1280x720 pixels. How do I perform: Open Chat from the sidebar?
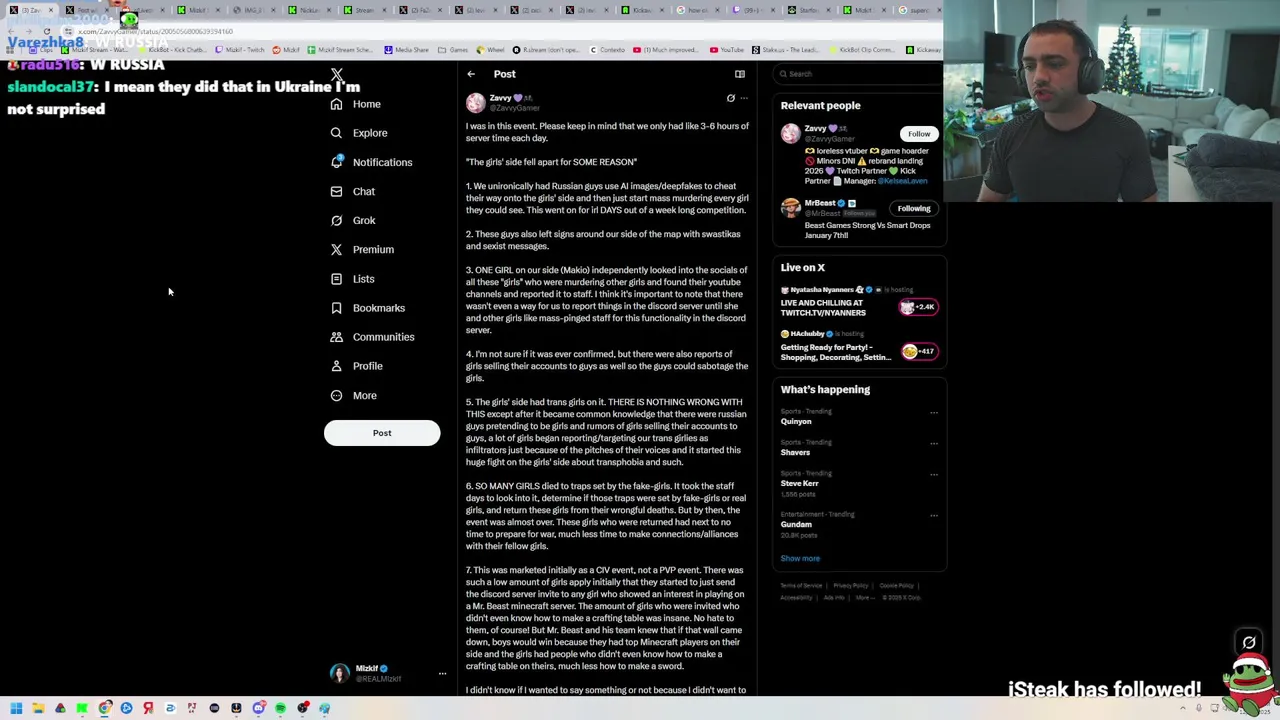[353, 191]
